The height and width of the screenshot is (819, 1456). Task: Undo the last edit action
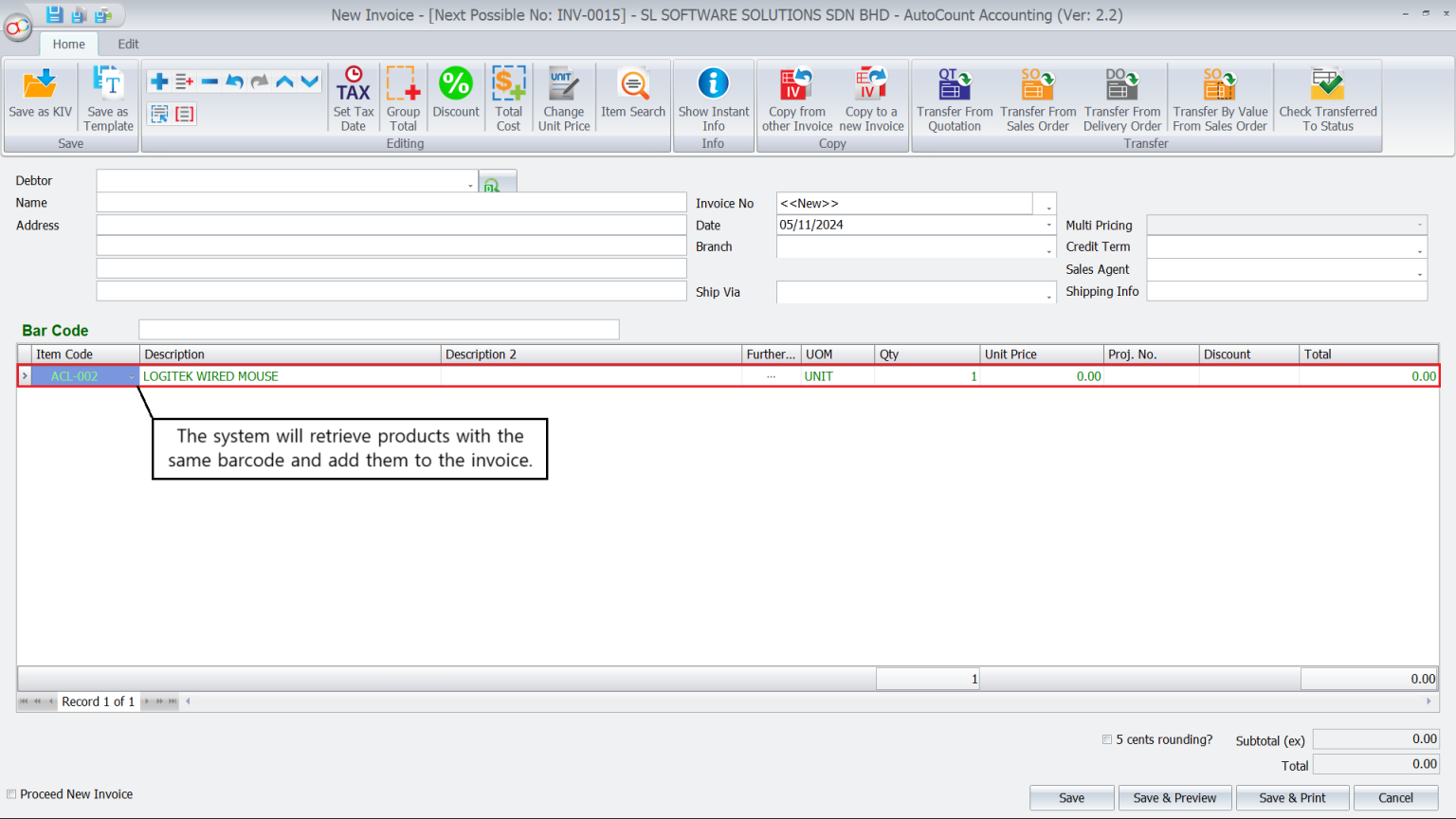coord(235,81)
